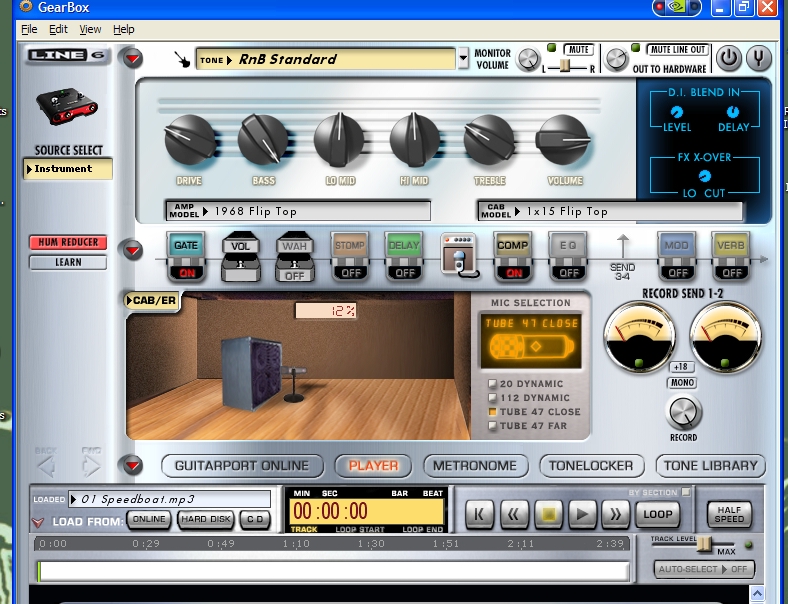Click the HALF SPEED button
The height and width of the screenshot is (604, 788).
click(729, 515)
